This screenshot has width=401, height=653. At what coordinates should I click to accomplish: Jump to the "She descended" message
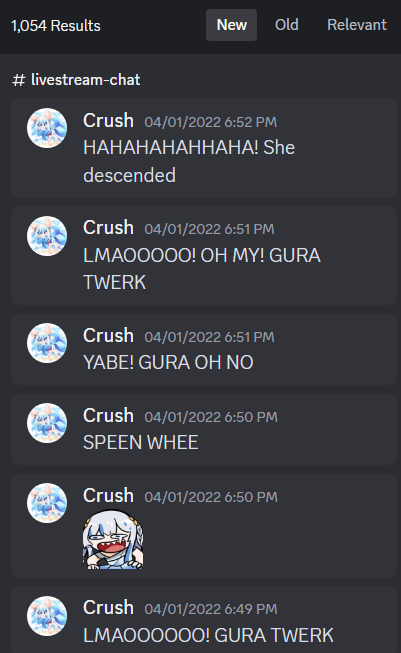tap(204, 148)
